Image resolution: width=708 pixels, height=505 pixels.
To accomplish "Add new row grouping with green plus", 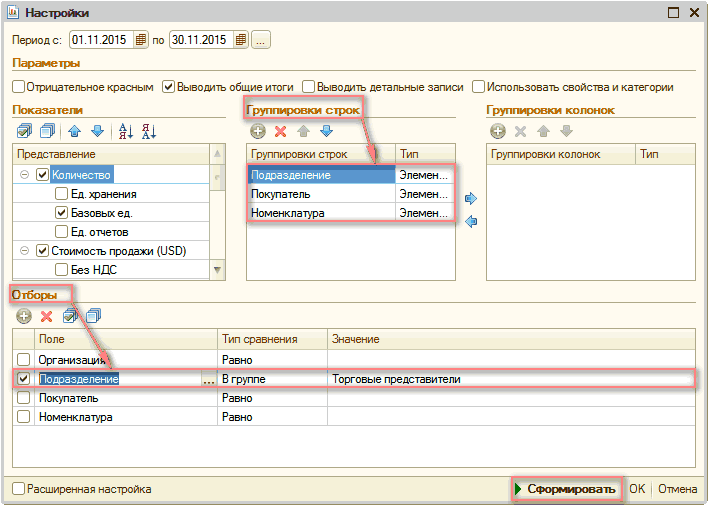I will (x=258, y=131).
